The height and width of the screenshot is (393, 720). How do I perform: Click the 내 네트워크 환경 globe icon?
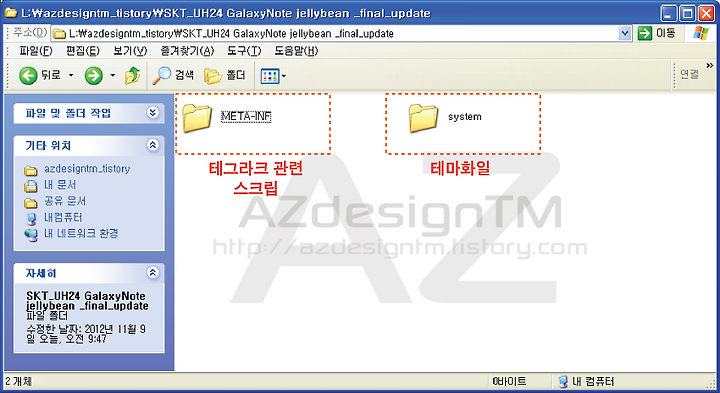point(31,235)
